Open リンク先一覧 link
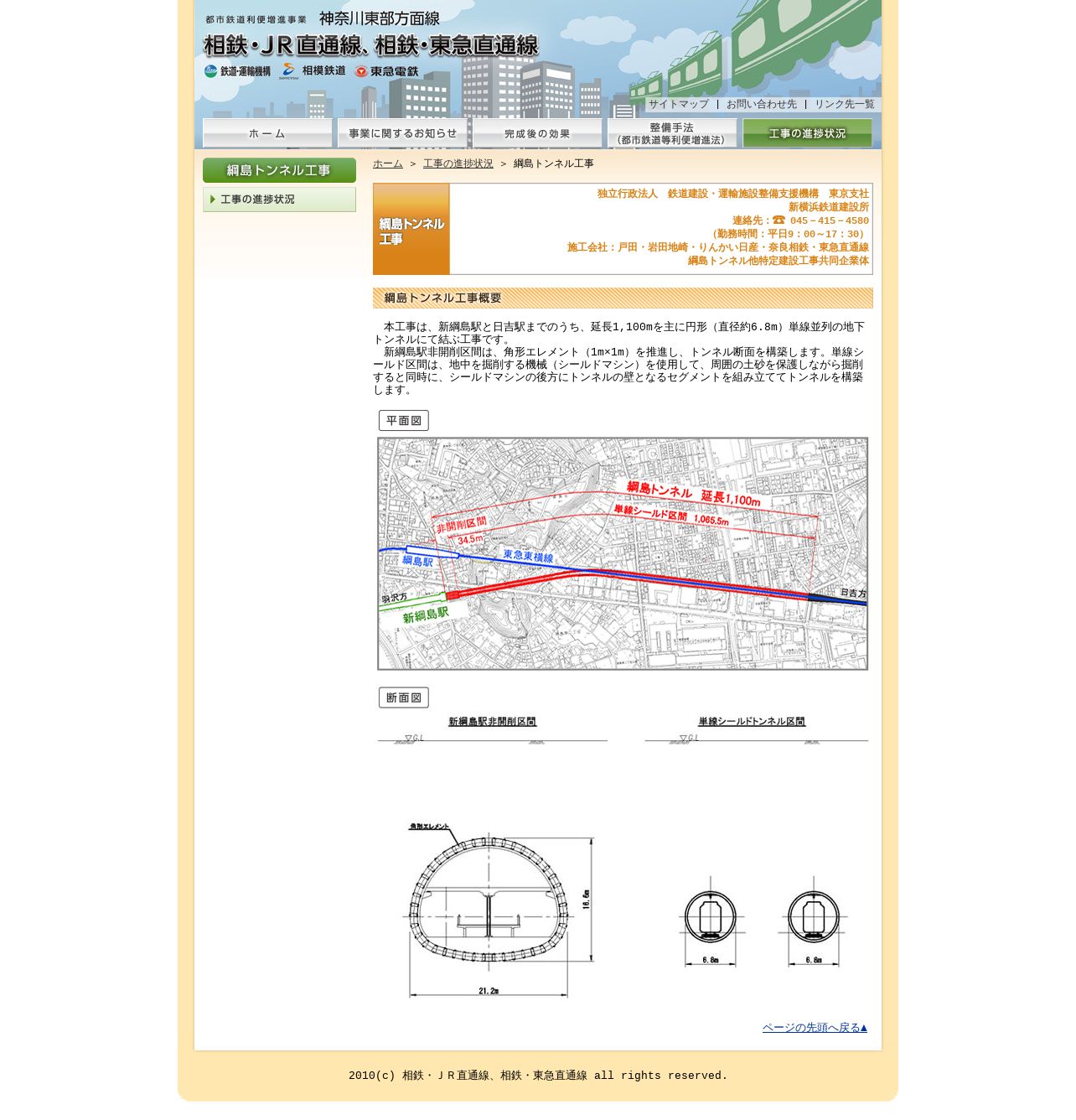 845,105
